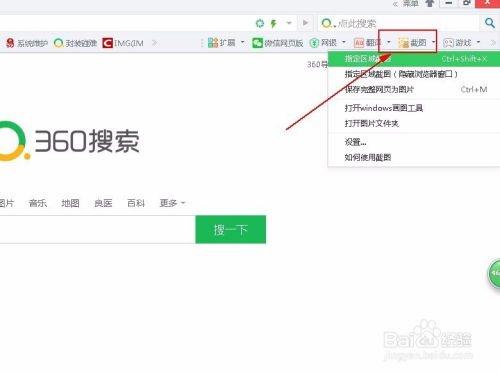Choose 指定区域截图（隐藏浏览器窗口）
The image size is (500, 373).
click(x=414, y=74)
